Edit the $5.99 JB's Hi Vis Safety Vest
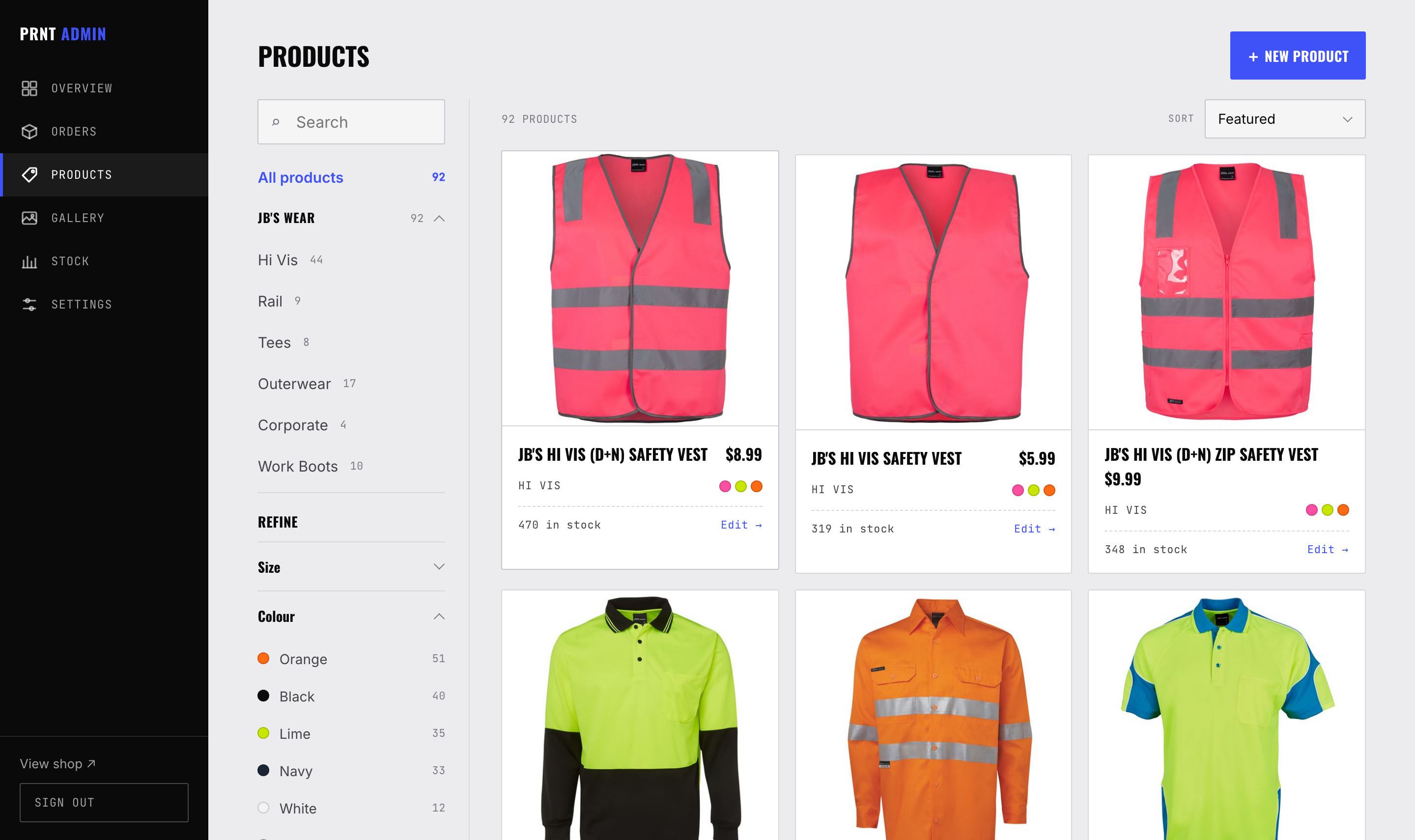The width and height of the screenshot is (1415, 840). point(1035,529)
